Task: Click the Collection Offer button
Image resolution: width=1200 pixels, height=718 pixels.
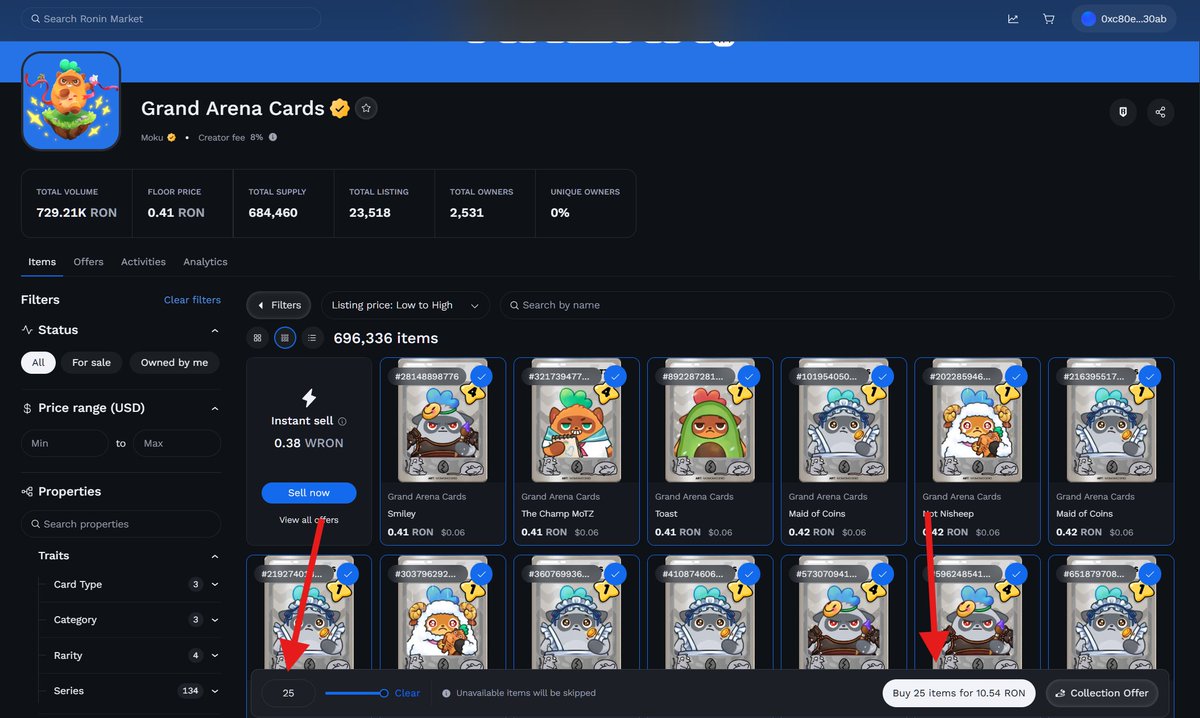Action: pos(1102,693)
